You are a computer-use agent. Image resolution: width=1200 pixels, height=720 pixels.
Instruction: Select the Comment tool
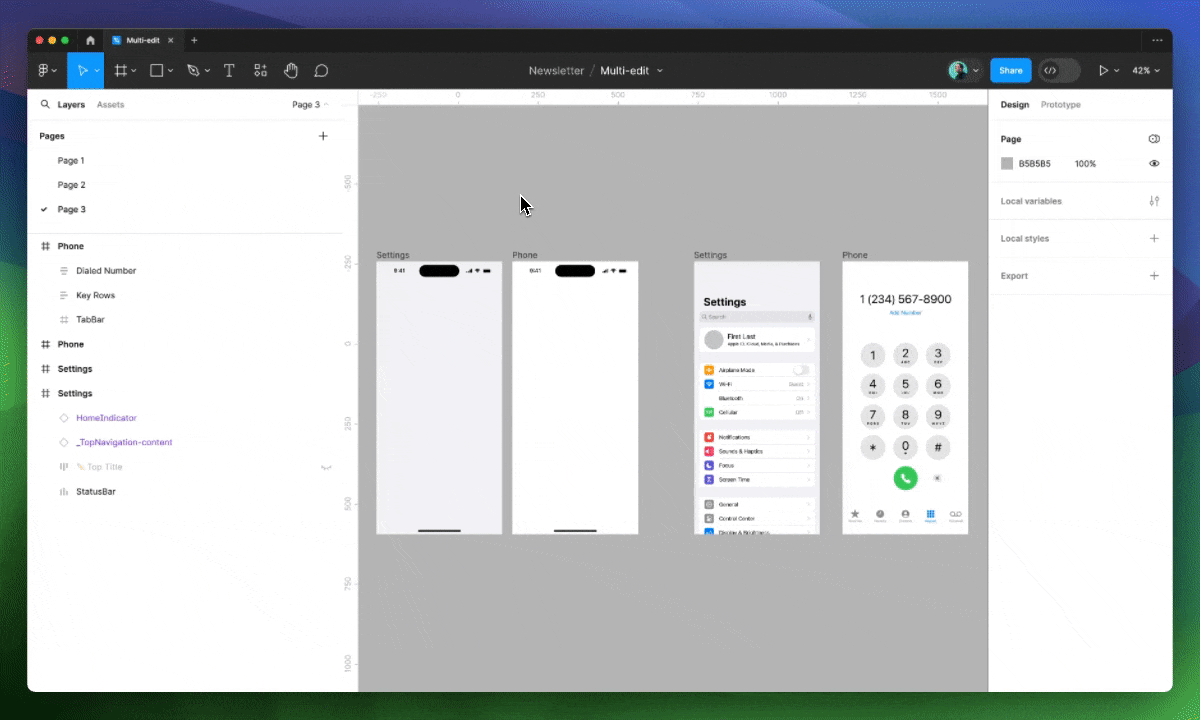[321, 71]
